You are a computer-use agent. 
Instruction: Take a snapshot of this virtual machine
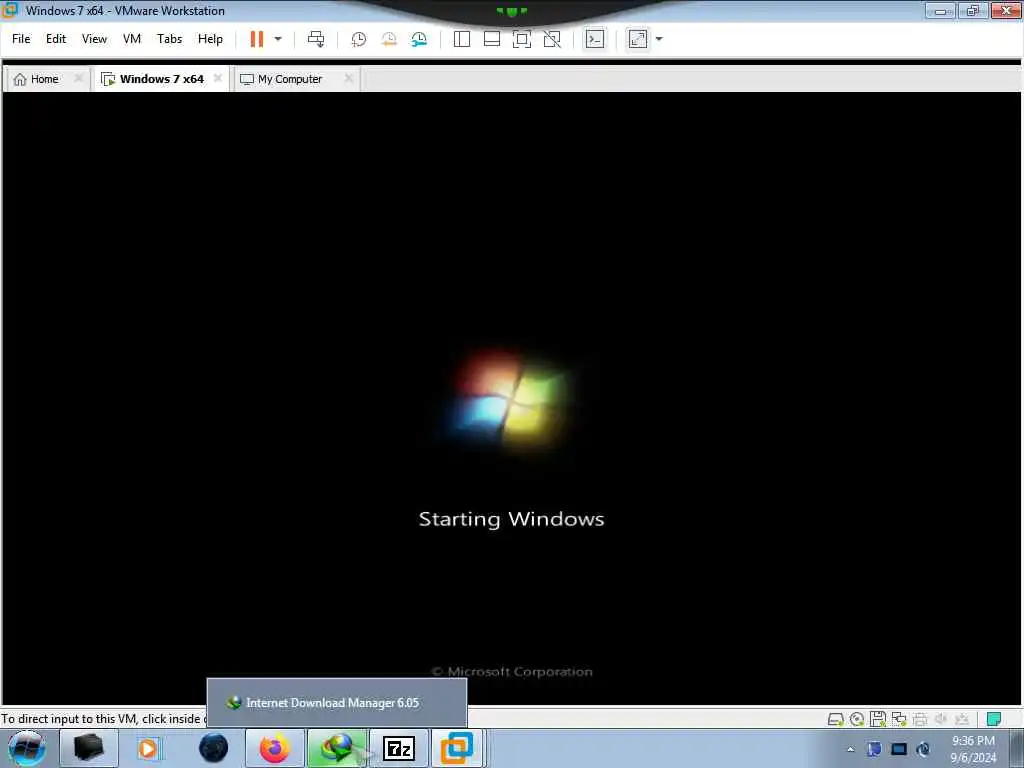click(359, 39)
